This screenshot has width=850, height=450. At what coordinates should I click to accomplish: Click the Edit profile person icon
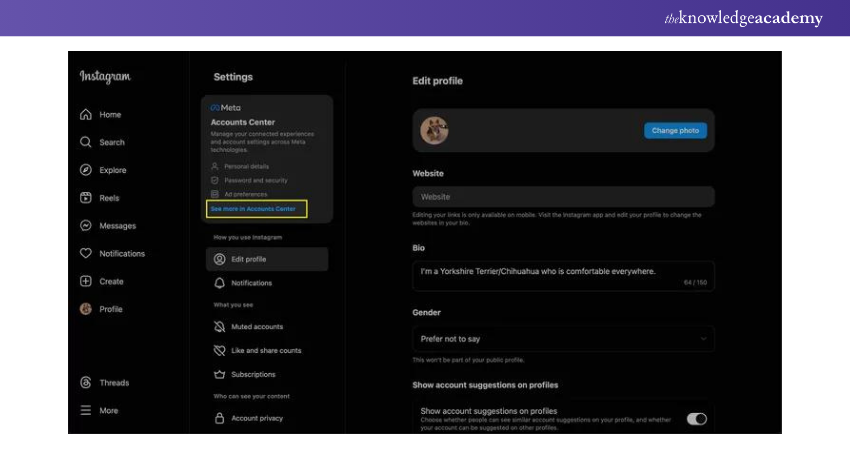click(220, 259)
